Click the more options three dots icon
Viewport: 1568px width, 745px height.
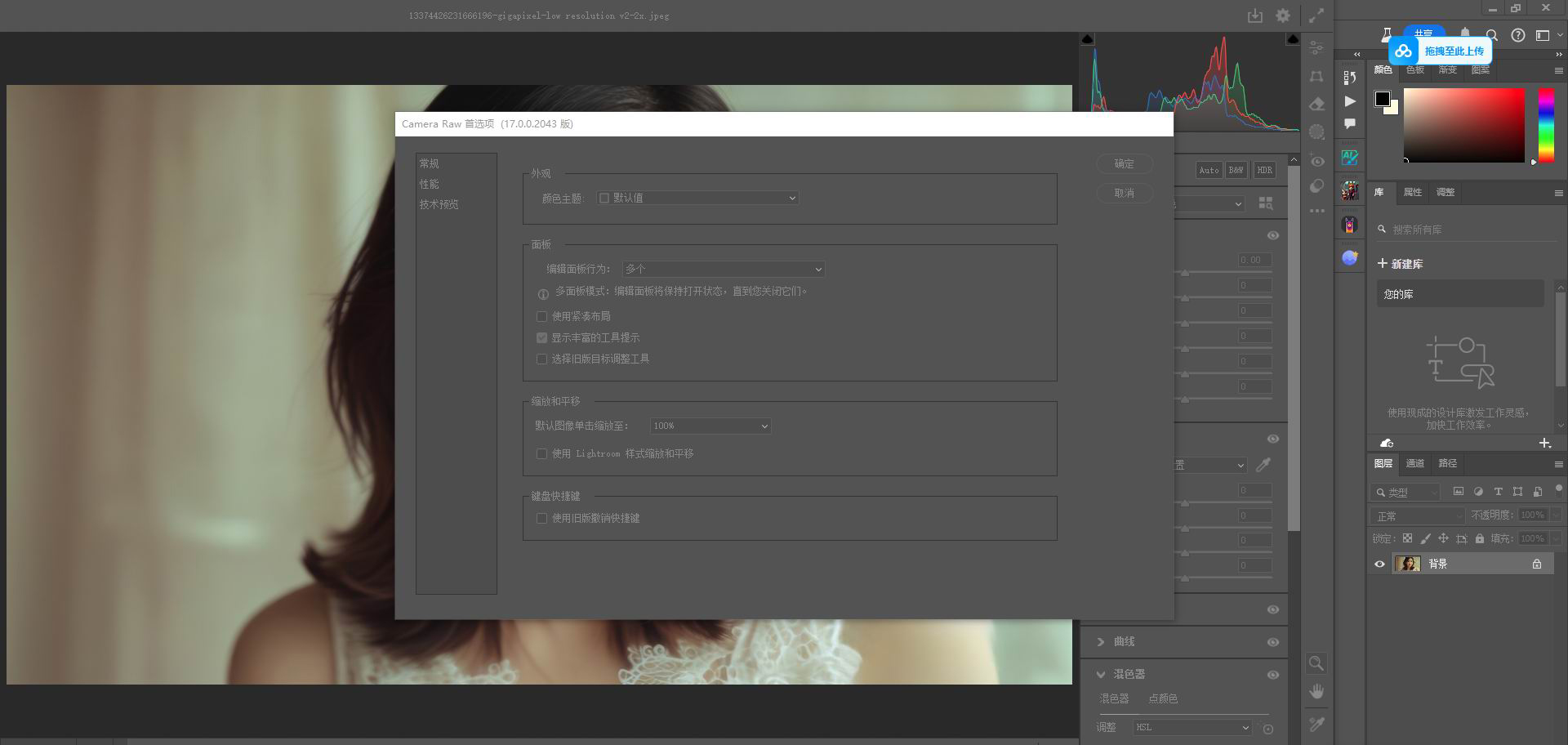1316,211
